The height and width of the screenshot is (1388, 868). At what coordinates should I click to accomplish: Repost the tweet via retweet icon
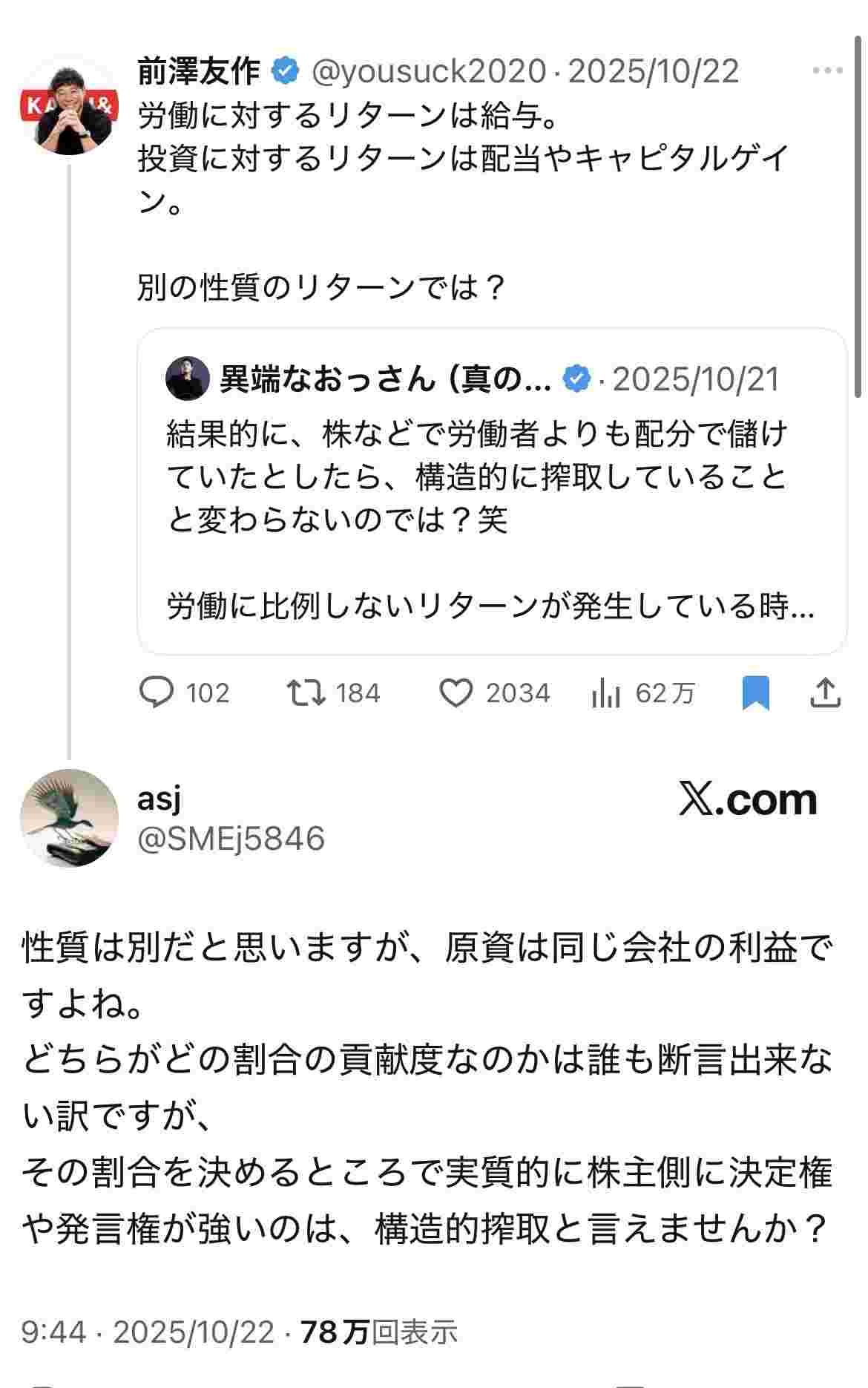306,693
